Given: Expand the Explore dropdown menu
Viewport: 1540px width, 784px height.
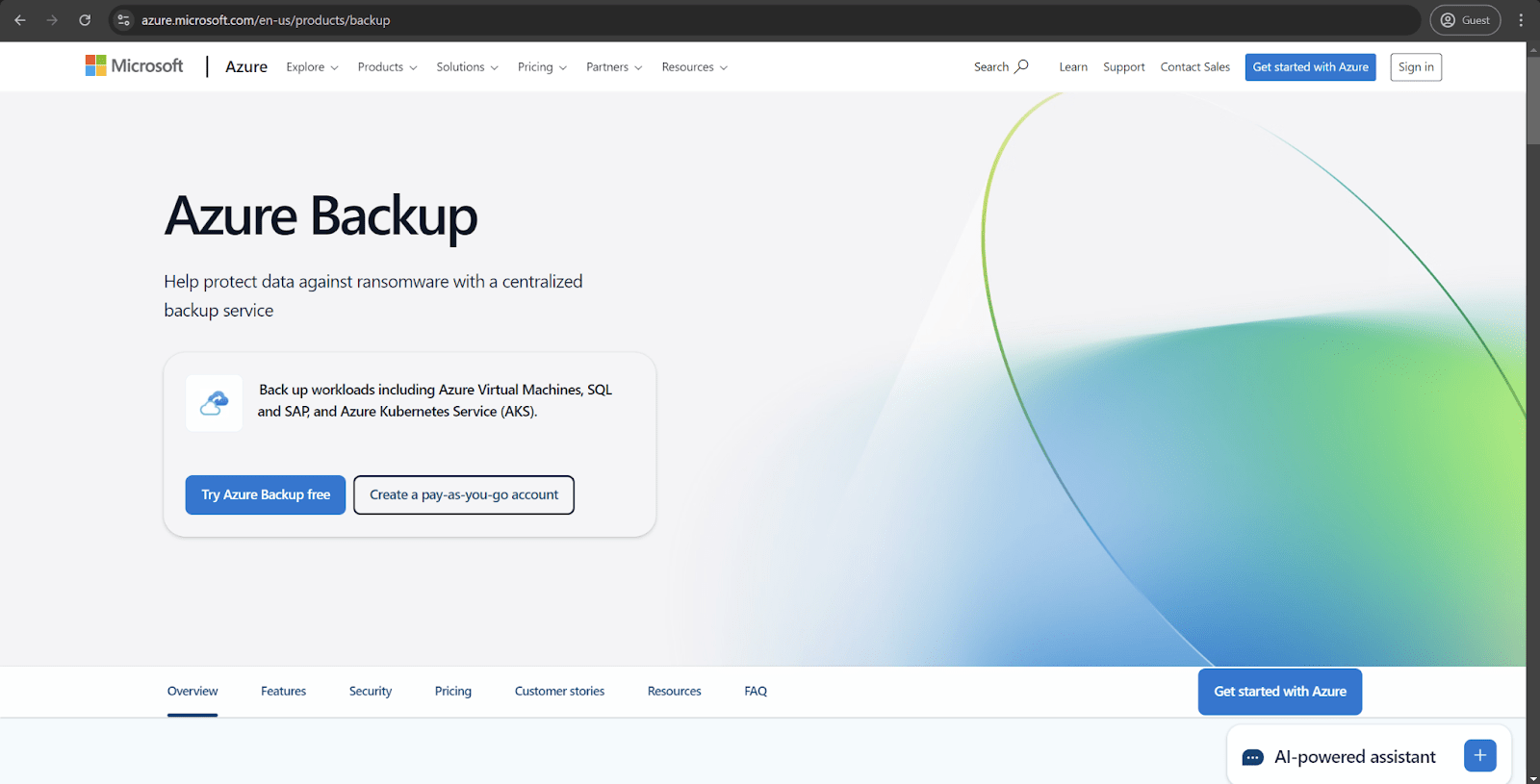Looking at the screenshot, I should (312, 67).
